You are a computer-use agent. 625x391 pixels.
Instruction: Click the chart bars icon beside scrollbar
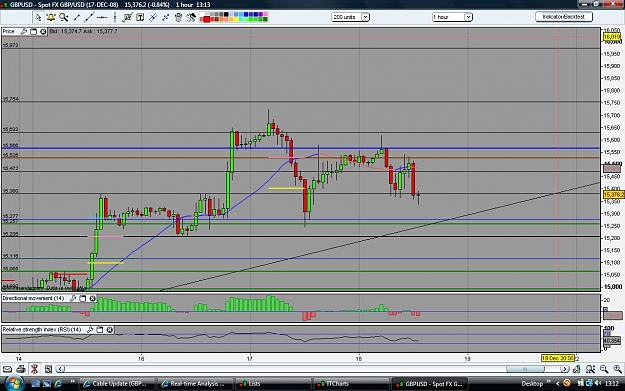(576, 369)
